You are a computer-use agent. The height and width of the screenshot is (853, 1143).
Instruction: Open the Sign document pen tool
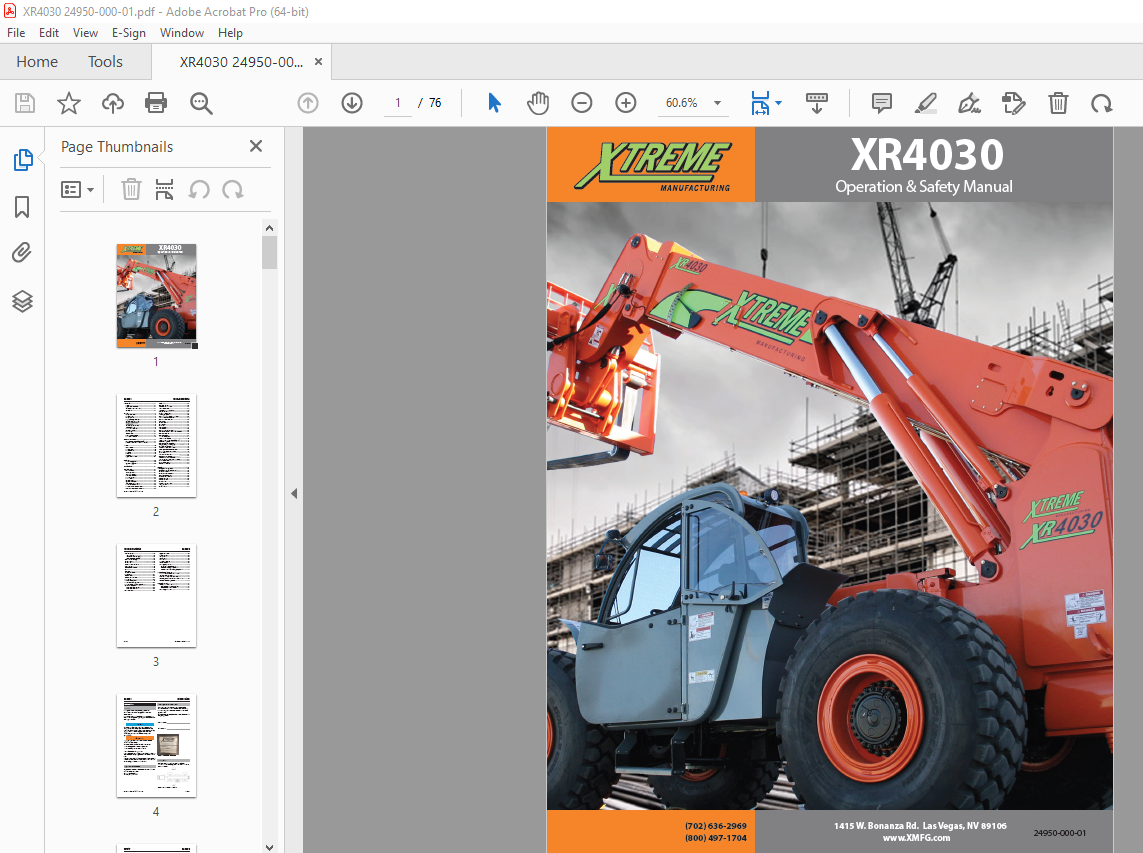pos(970,103)
